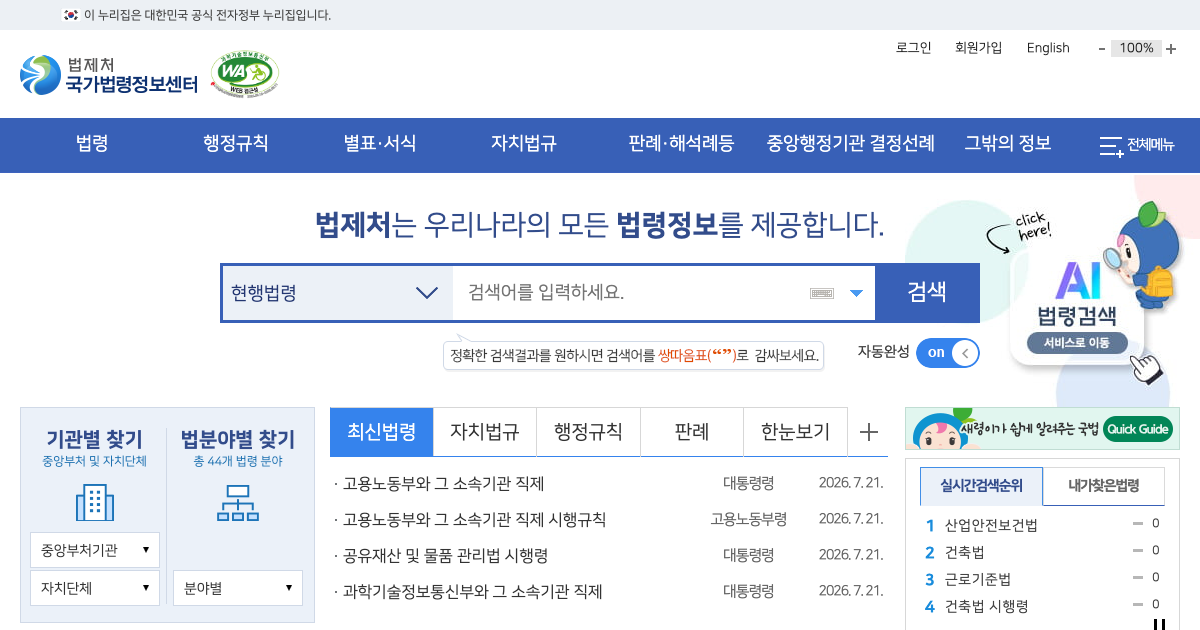The width and height of the screenshot is (1200, 630).
Task: Click the 회원가입 link
Action: (978, 48)
